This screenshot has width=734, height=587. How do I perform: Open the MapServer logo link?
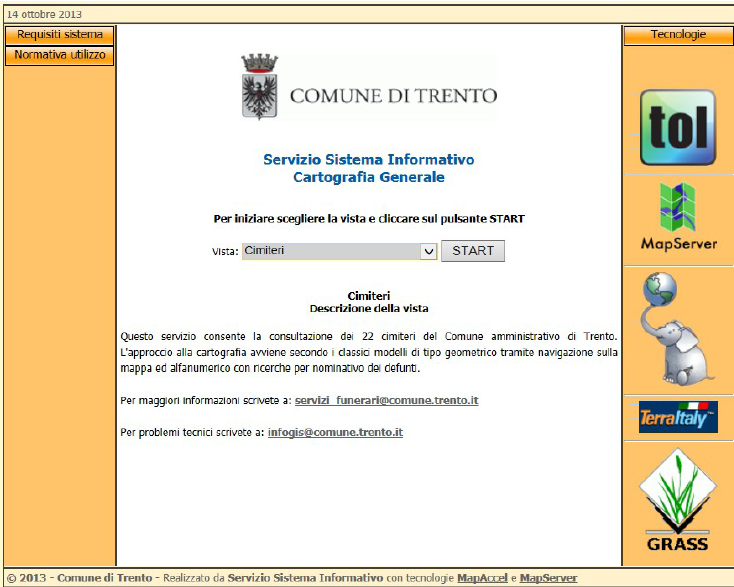coord(679,217)
